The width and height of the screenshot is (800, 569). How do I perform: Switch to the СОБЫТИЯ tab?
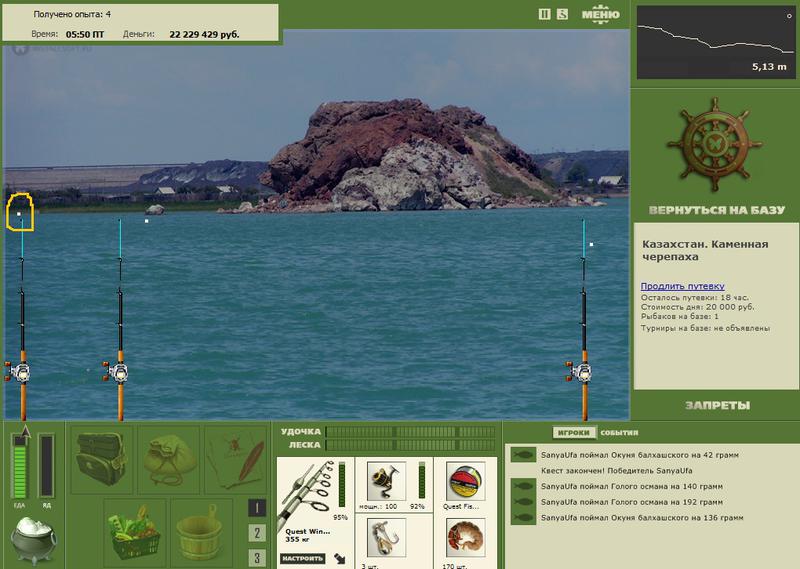tap(619, 433)
